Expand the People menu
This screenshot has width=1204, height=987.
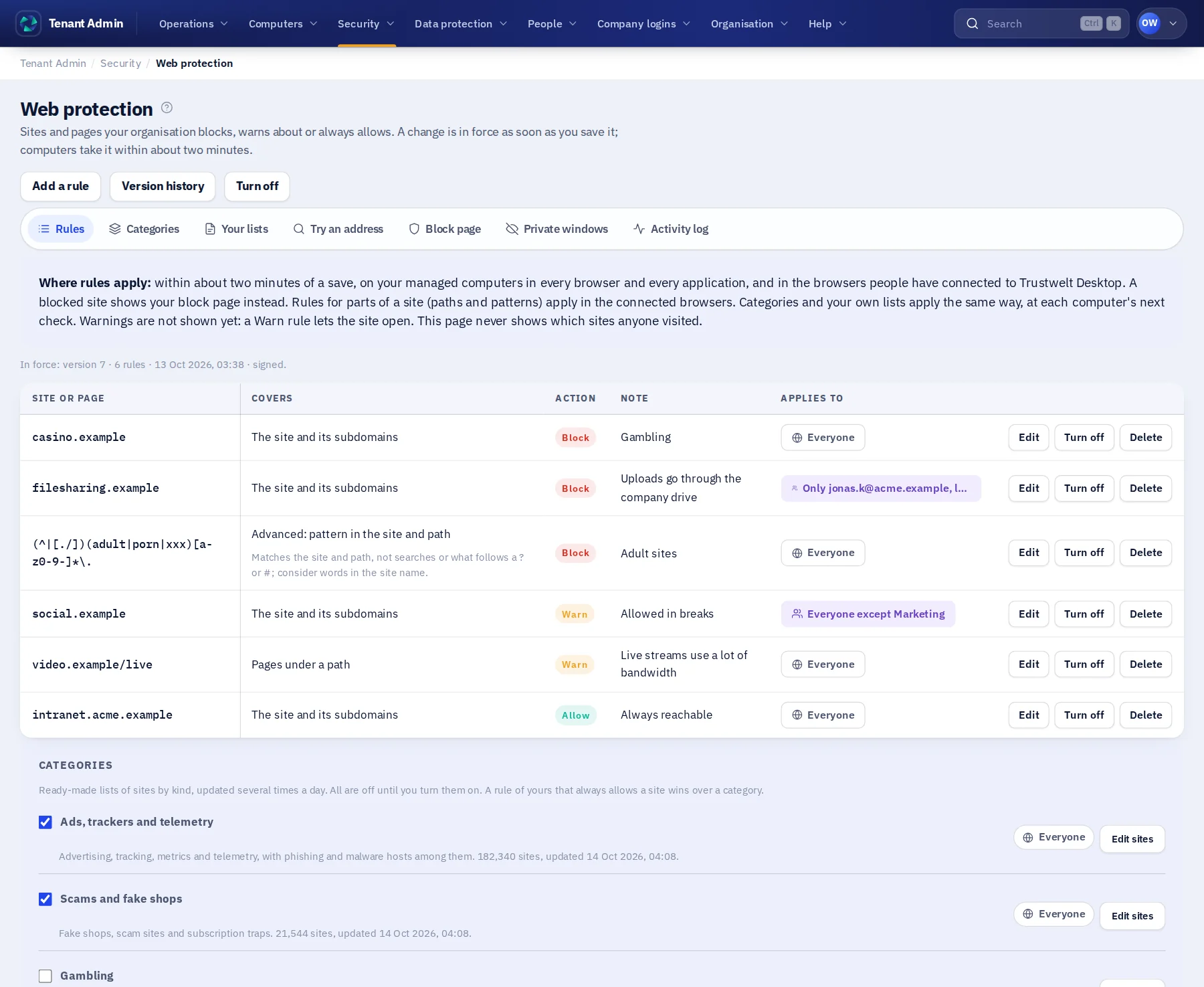(x=552, y=23)
